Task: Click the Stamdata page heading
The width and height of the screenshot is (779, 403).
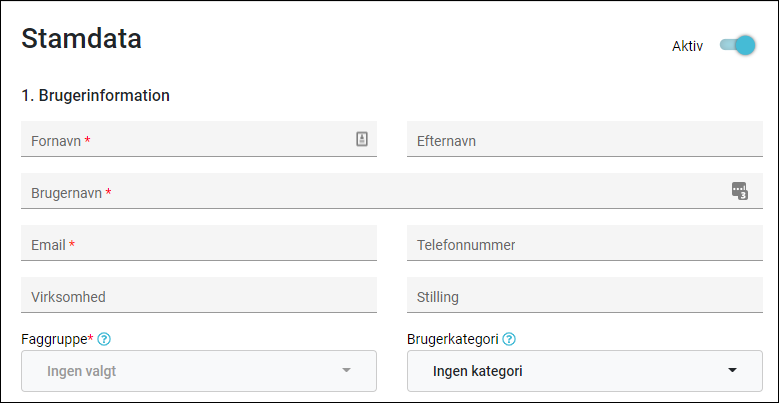Action: [x=81, y=39]
